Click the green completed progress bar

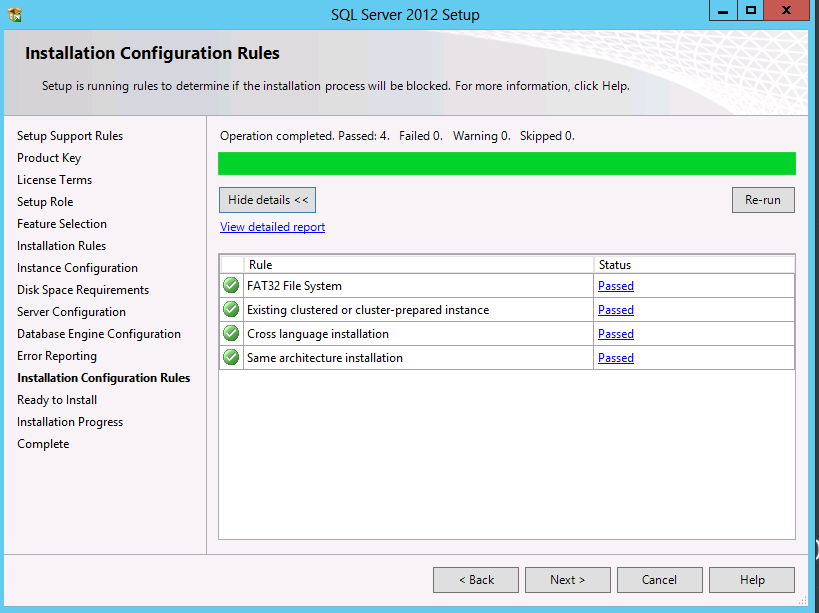[x=507, y=163]
